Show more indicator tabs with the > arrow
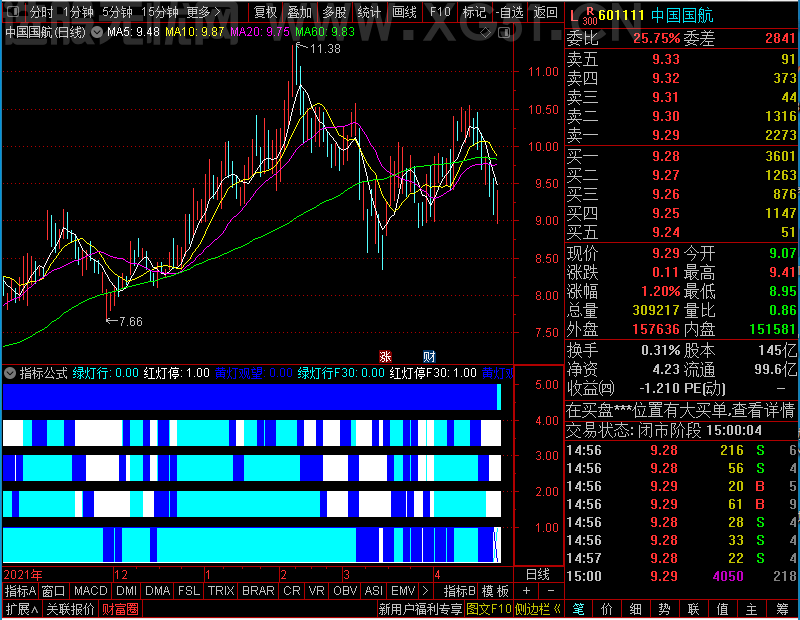Image resolution: width=800 pixels, height=620 pixels. click(x=426, y=591)
